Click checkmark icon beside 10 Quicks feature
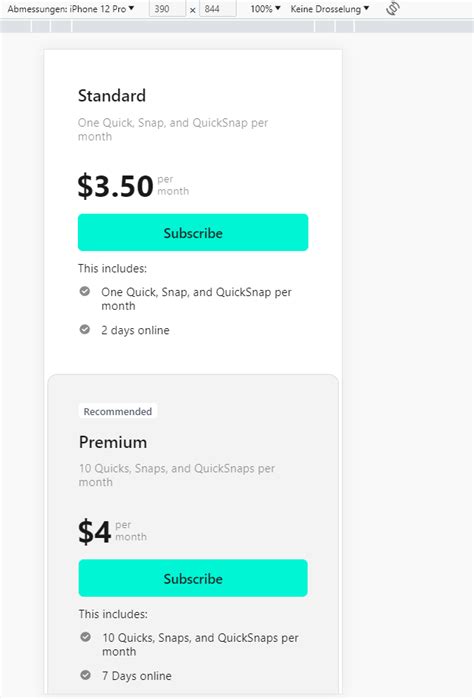The image size is (474, 699). [86, 637]
